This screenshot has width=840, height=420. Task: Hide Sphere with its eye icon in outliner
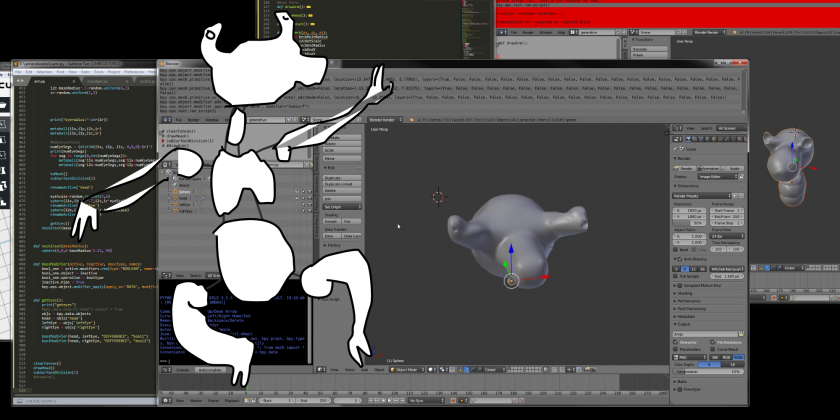click(297, 192)
